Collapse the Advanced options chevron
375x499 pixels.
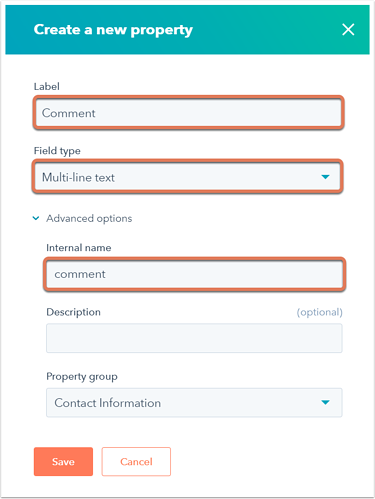[x=36, y=218]
